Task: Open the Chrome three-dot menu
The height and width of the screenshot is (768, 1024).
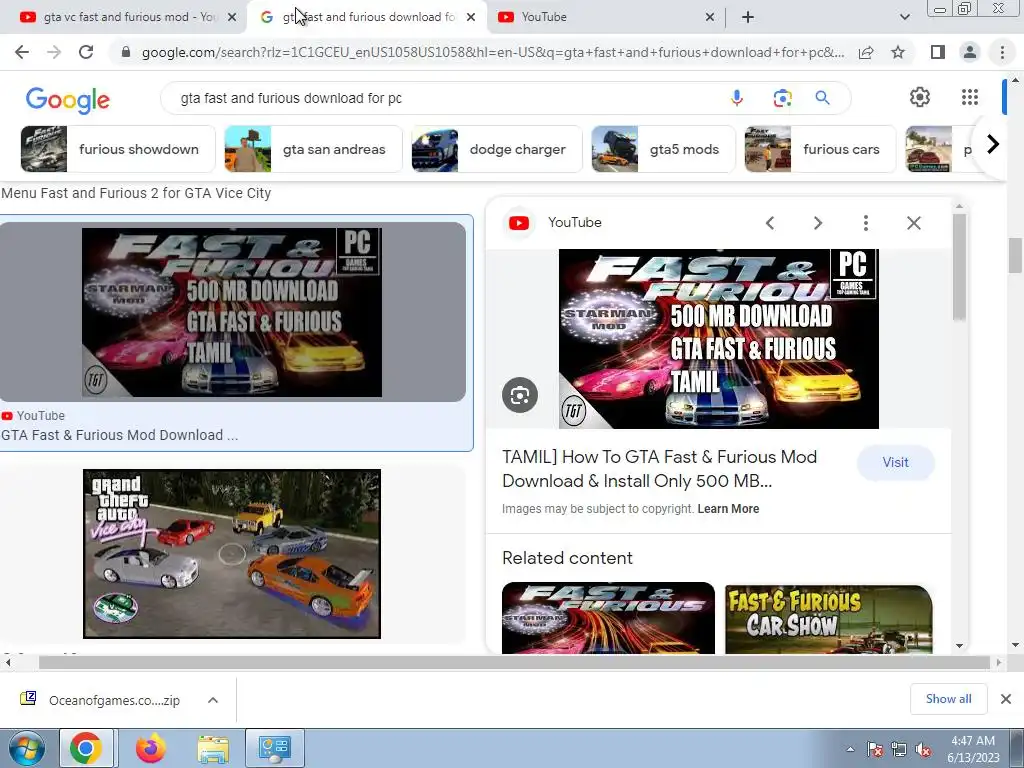Action: pos(1002,52)
